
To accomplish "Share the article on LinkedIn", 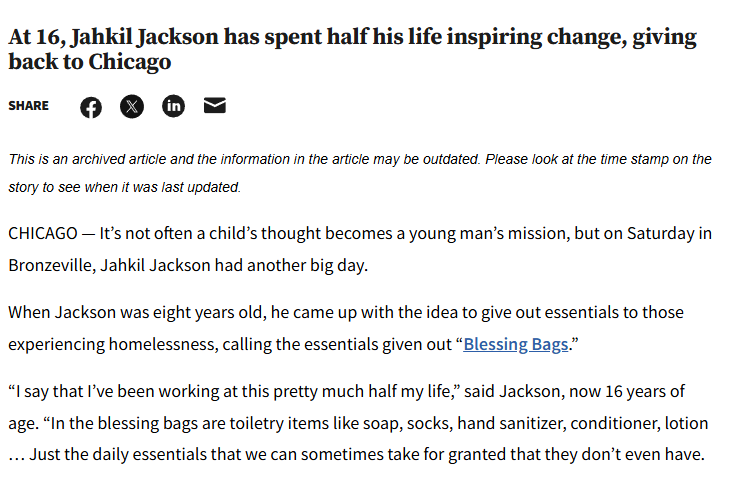I will [x=174, y=106].
